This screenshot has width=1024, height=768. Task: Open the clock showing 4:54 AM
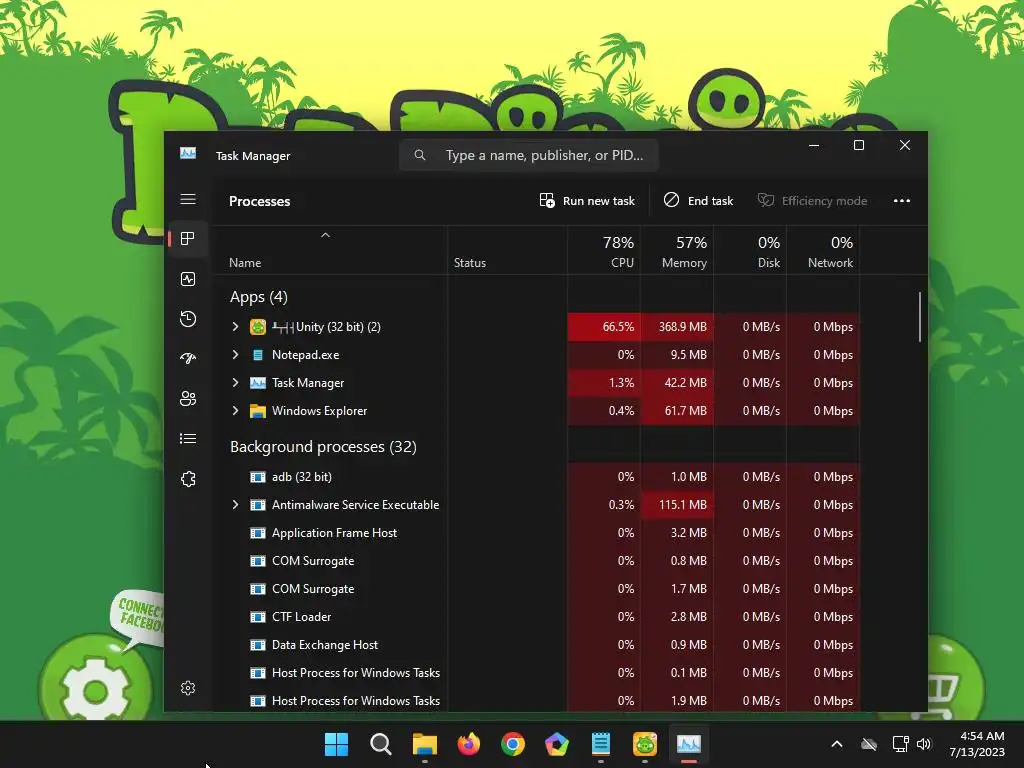[977, 744]
